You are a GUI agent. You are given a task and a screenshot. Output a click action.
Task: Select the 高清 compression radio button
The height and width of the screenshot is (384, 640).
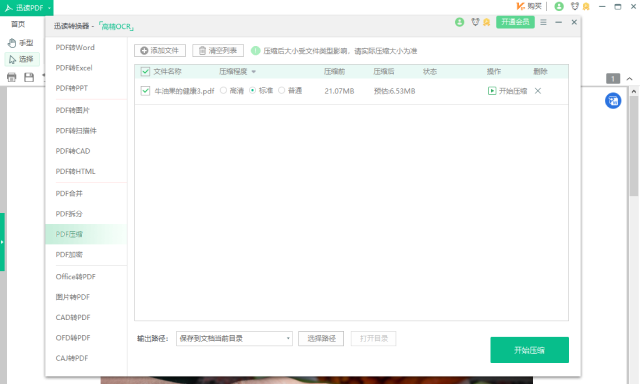(x=223, y=90)
